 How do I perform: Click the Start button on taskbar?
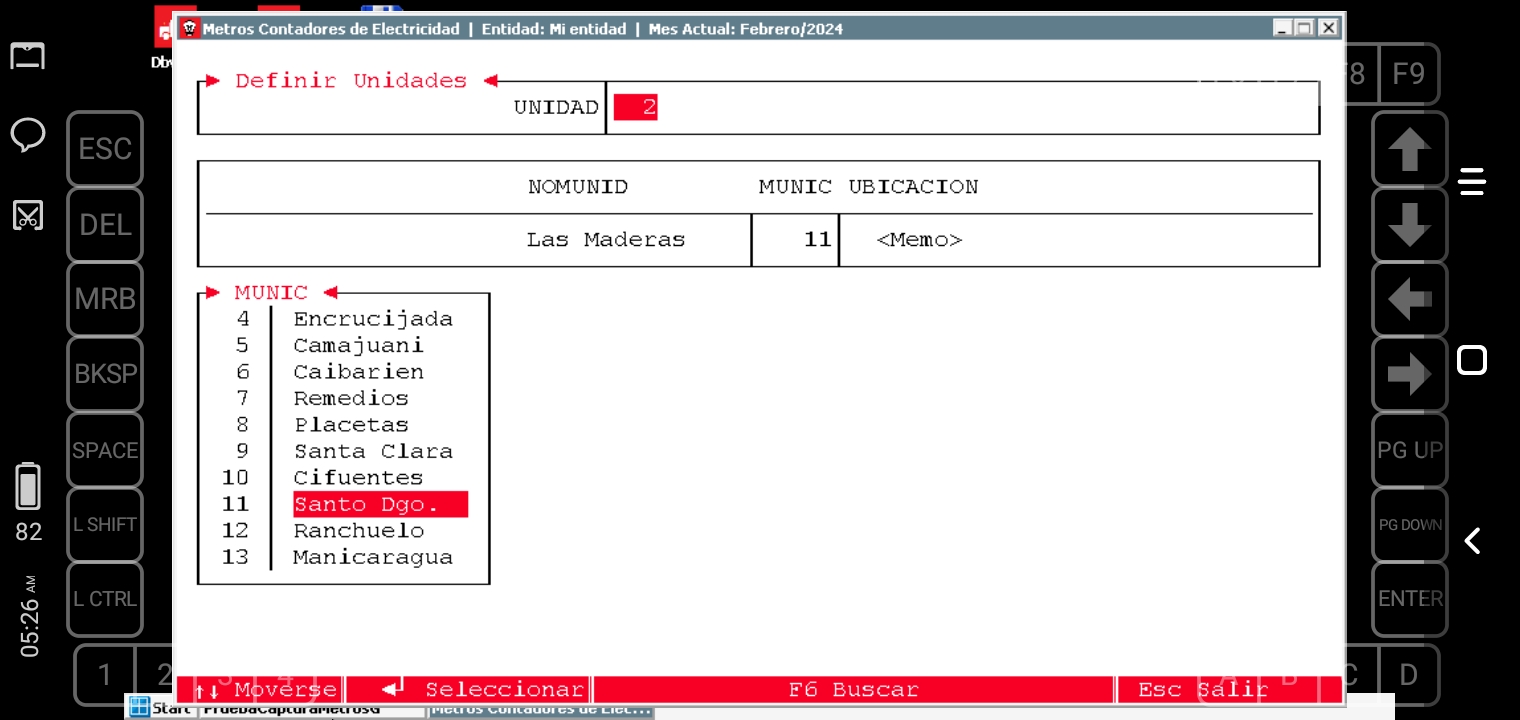161,709
